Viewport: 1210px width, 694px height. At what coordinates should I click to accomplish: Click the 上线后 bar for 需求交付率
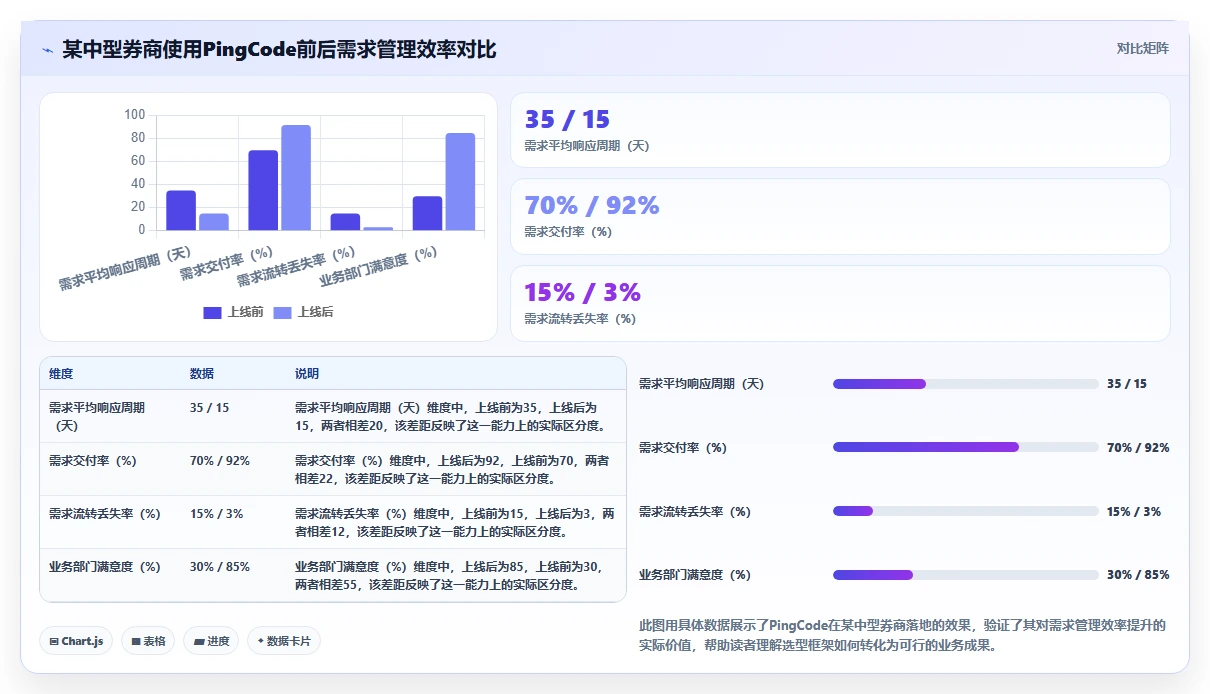tap(296, 177)
